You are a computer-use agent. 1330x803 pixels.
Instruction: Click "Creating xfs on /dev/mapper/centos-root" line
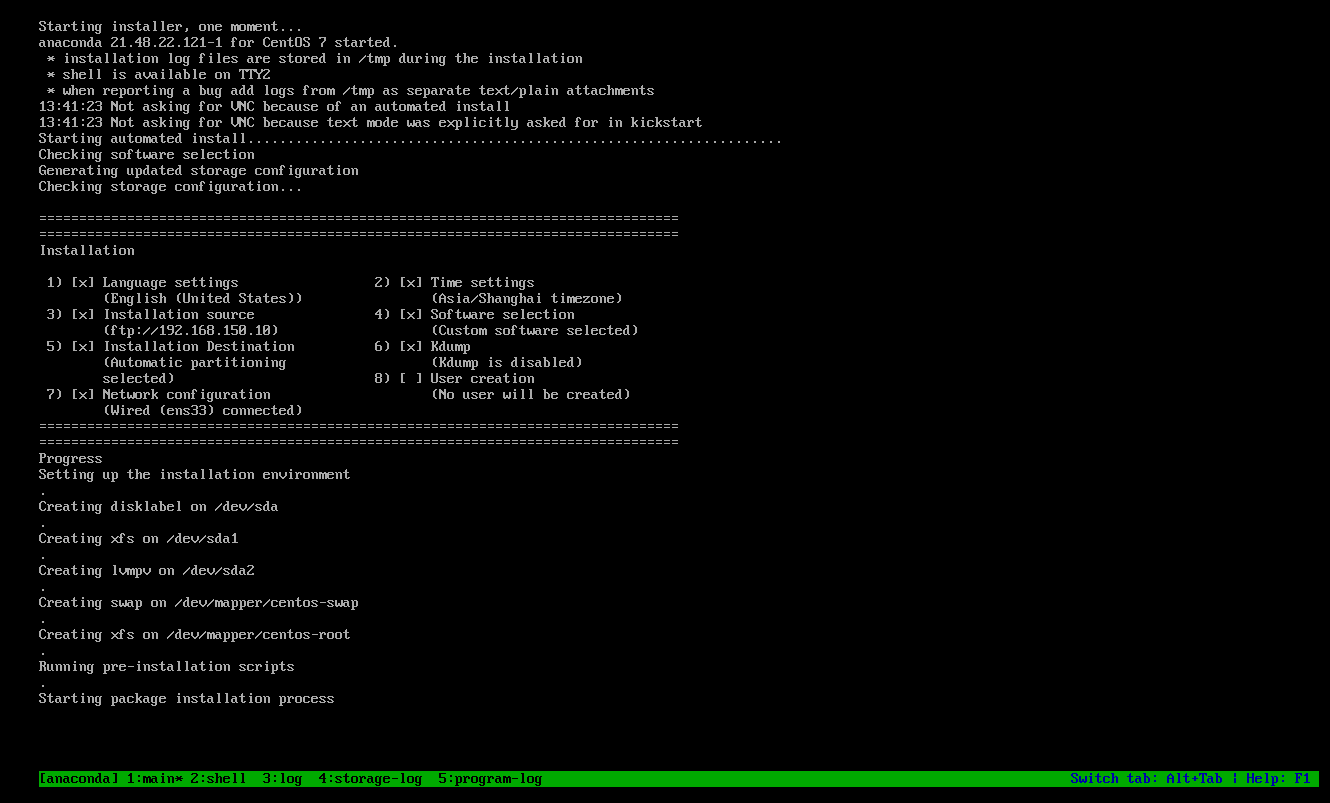(x=195, y=635)
